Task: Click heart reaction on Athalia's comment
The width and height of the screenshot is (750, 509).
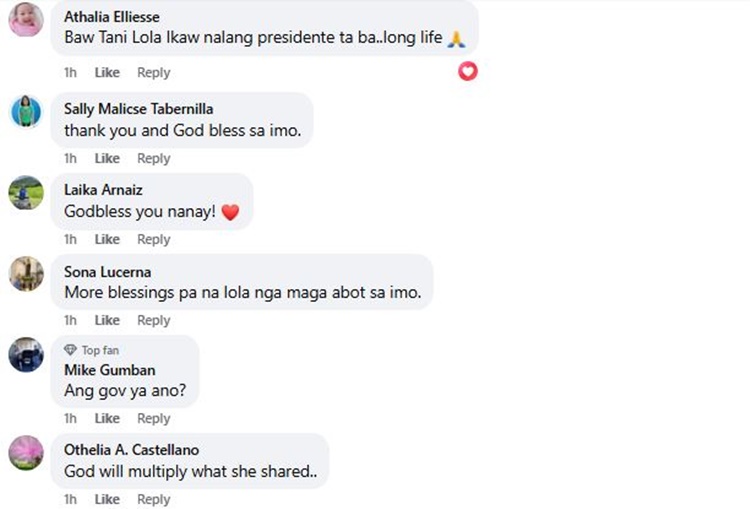Action: [x=467, y=71]
